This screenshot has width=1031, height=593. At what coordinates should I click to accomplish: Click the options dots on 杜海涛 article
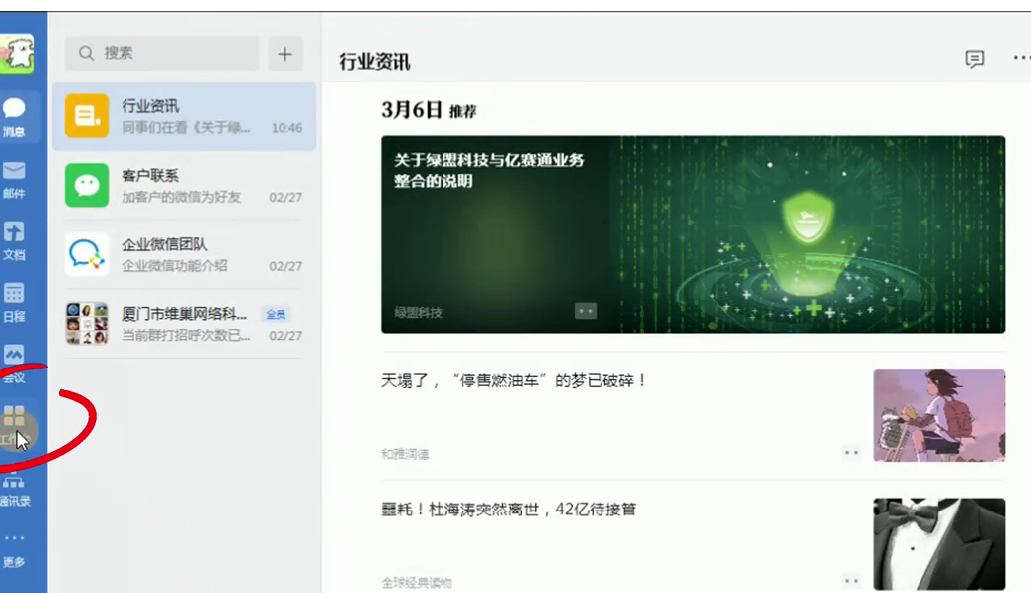pyautogui.click(x=851, y=580)
